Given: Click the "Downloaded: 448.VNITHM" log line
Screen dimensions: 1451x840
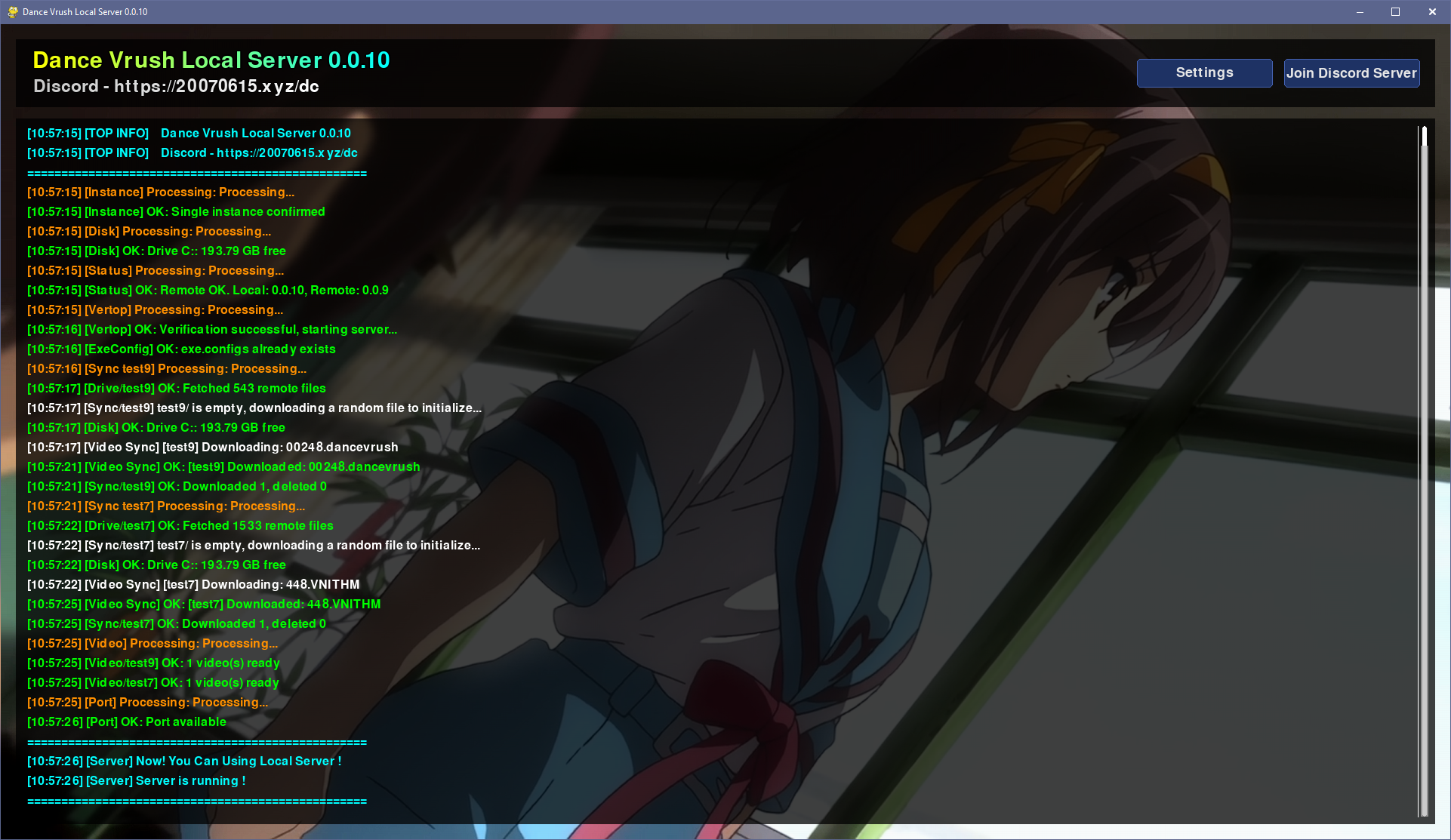Looking at the screenshot, I should click(x=204, y=605).
